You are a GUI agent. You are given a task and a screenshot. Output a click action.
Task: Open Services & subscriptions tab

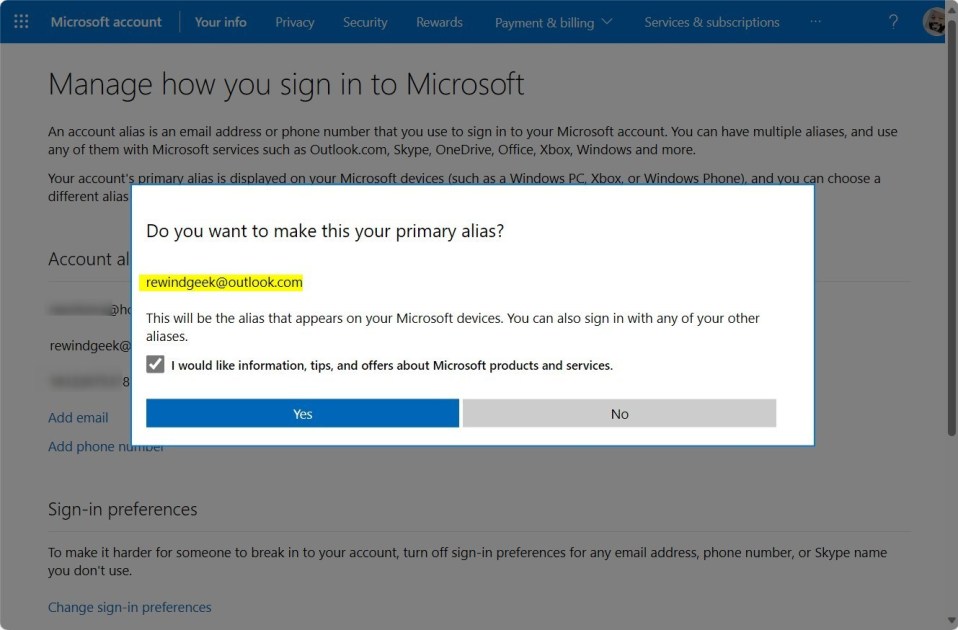pyautogui.click(x=711, y=22)
